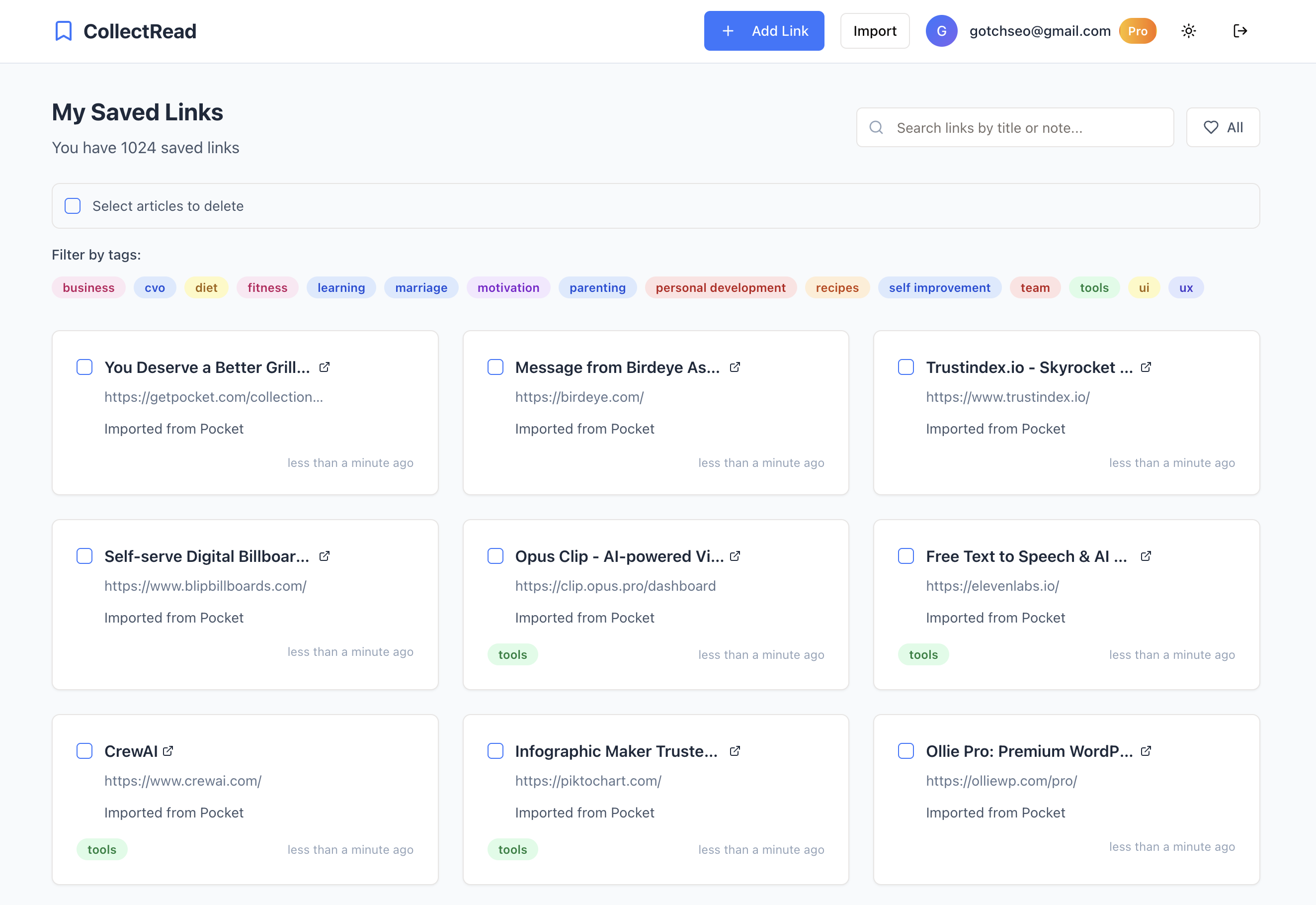Image resolution: width=1316 pixels, height=905 pixels.
Task: Filter by the marriage tag
Action: [421, 288]
